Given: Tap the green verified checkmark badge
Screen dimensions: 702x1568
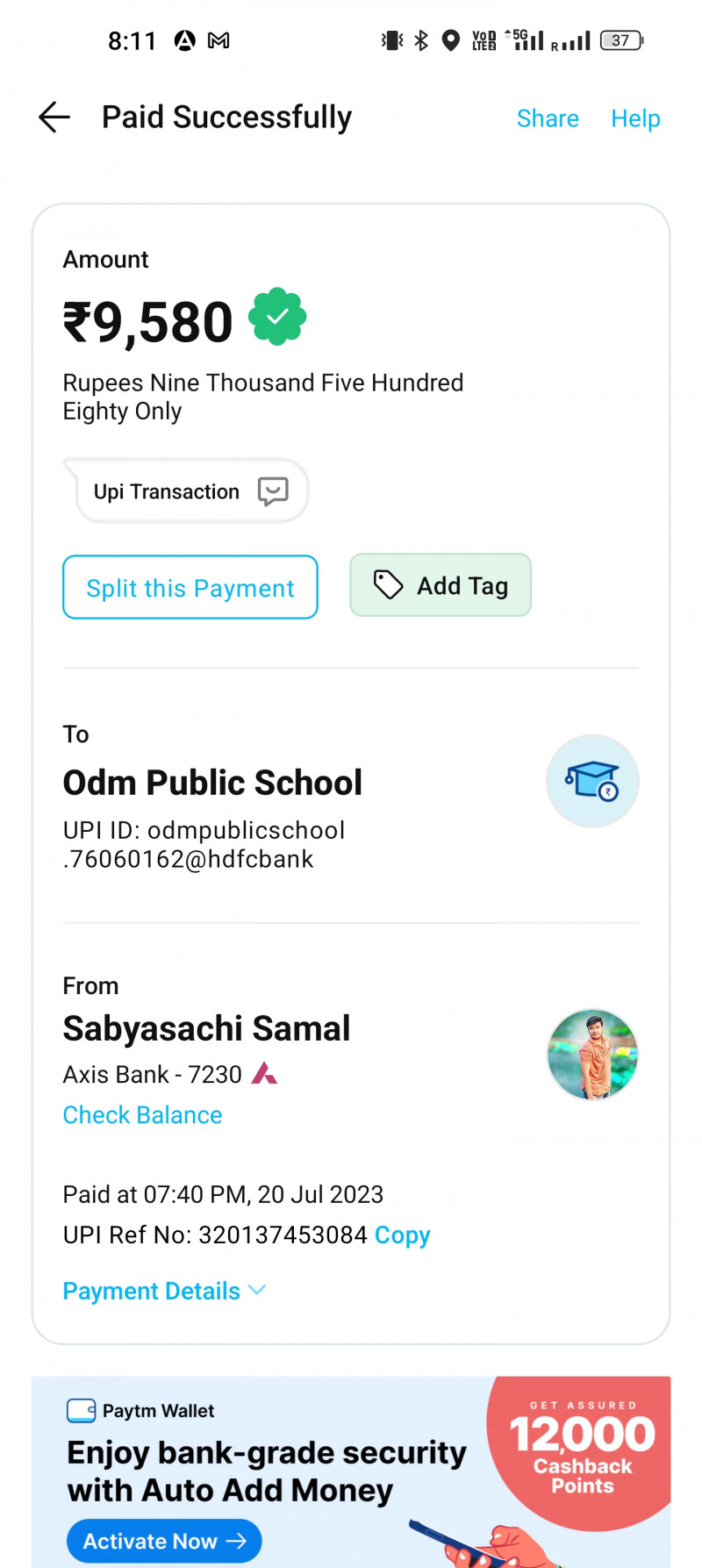Looking at the screenshot, I should (x=277, y=317).
